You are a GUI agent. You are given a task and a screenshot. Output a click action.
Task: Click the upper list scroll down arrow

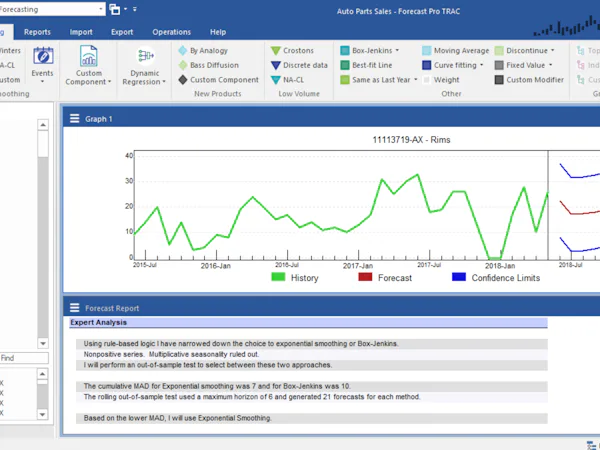click(43, 343)
